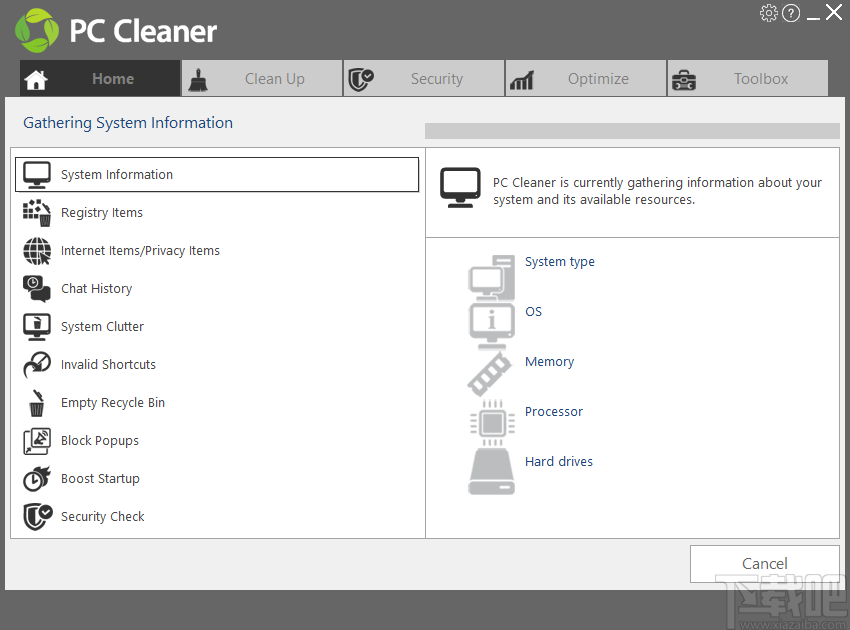Select Internet Items/Privacy Items entry
Image resolution: width=850 pixels, height=630 pixels.
[x=217, y=250]
